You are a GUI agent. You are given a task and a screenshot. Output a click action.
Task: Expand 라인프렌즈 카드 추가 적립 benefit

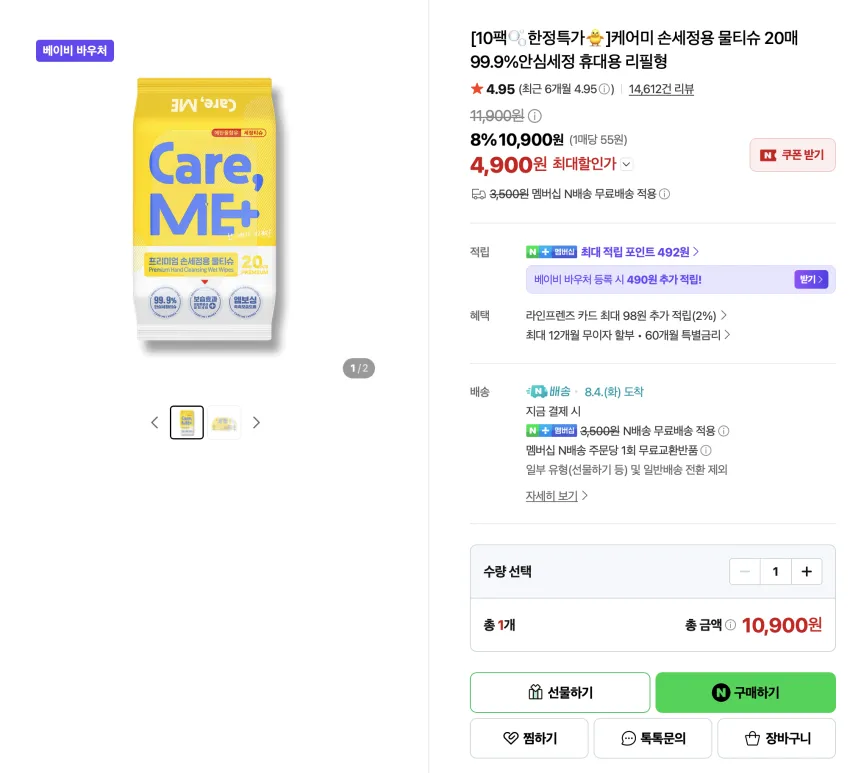point(626,315)
